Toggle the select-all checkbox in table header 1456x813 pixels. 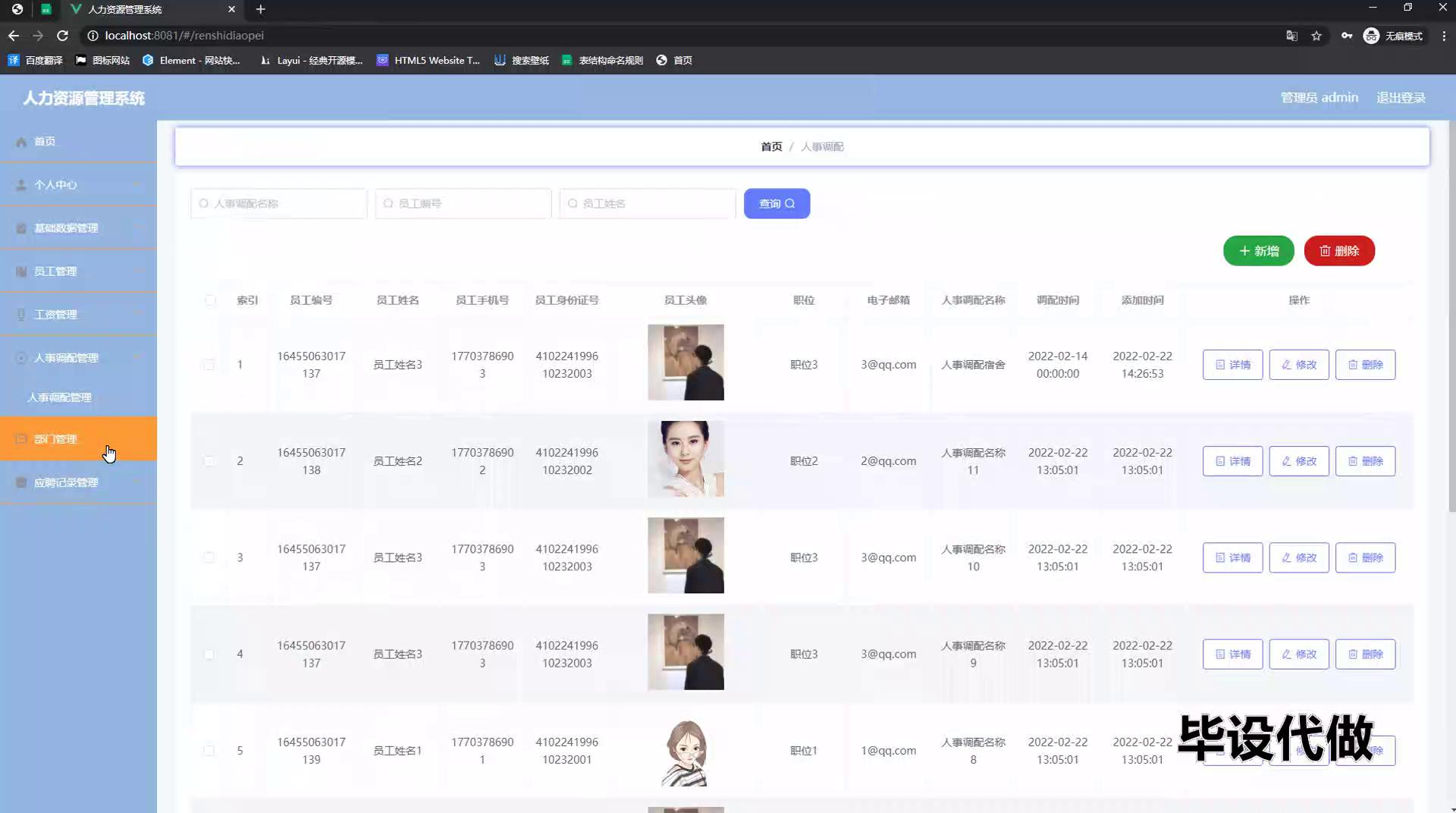210,300
